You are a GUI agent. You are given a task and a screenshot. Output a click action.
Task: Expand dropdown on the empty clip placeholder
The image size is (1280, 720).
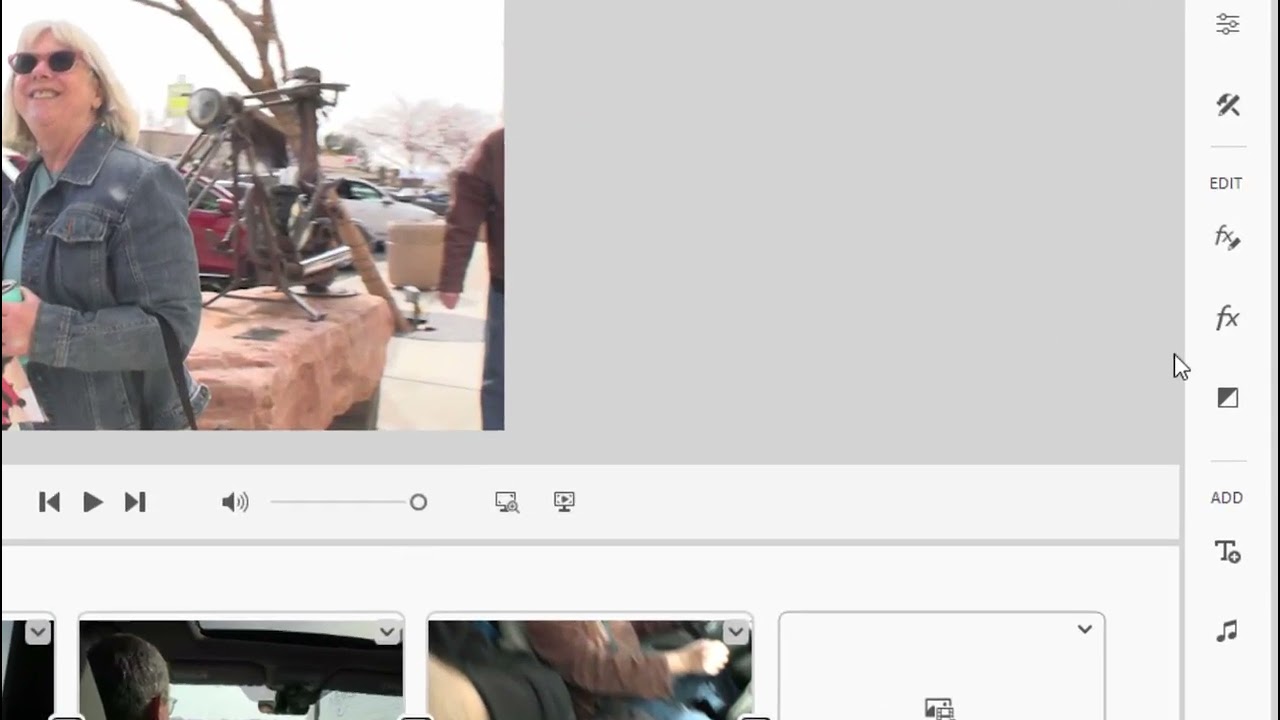coord(1085,629)
